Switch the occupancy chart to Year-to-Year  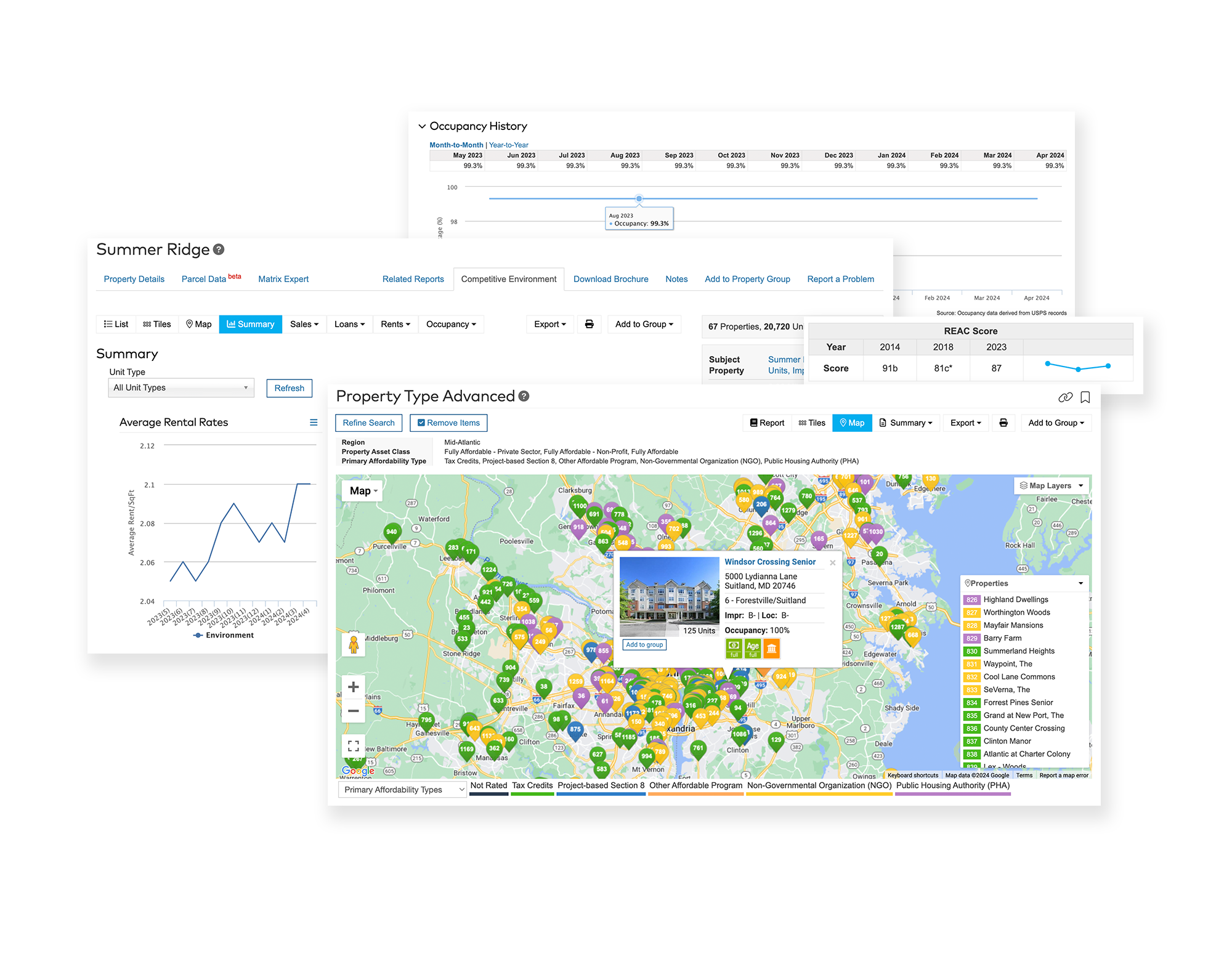tap(509, 145)
